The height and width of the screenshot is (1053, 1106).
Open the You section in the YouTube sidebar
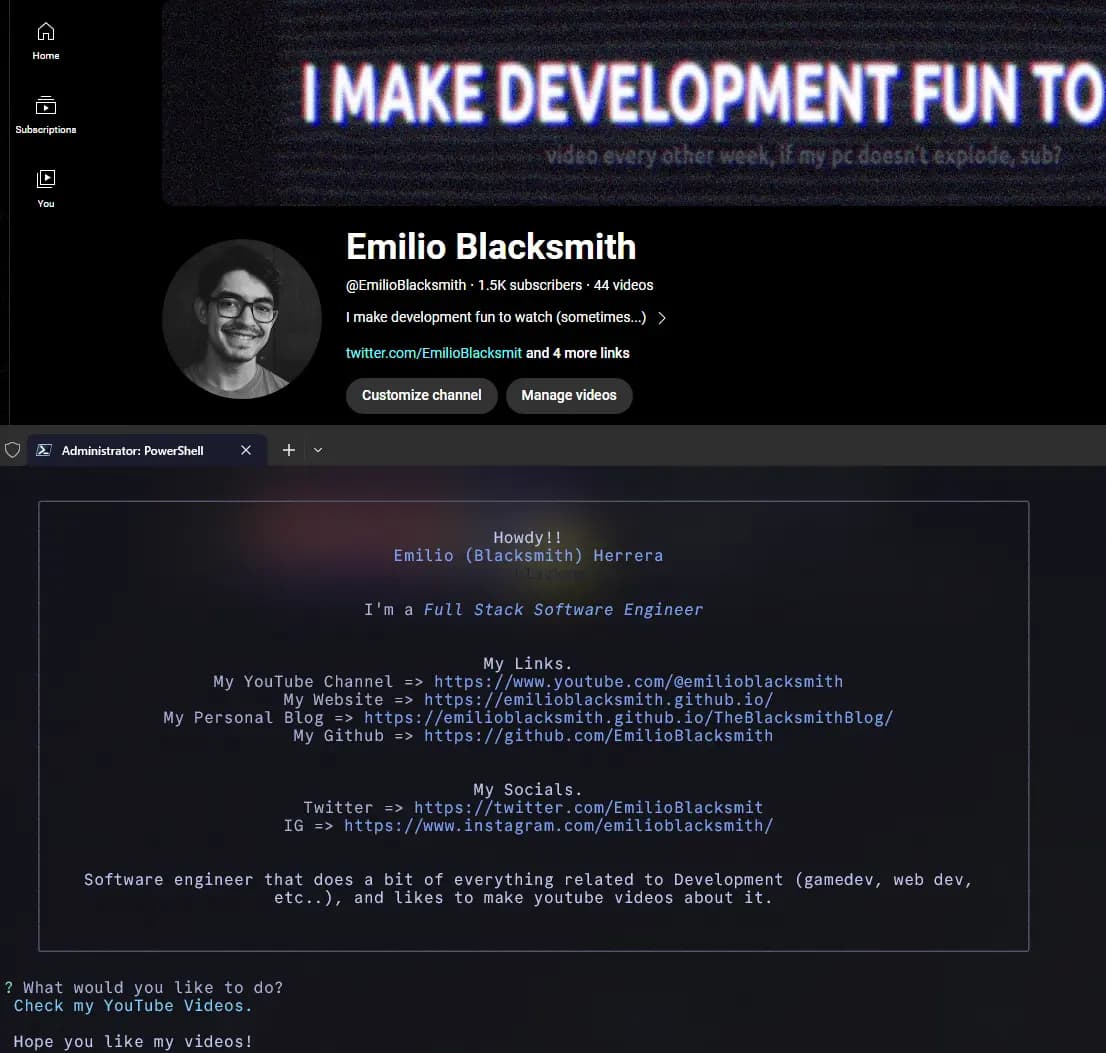click(46, 189)
